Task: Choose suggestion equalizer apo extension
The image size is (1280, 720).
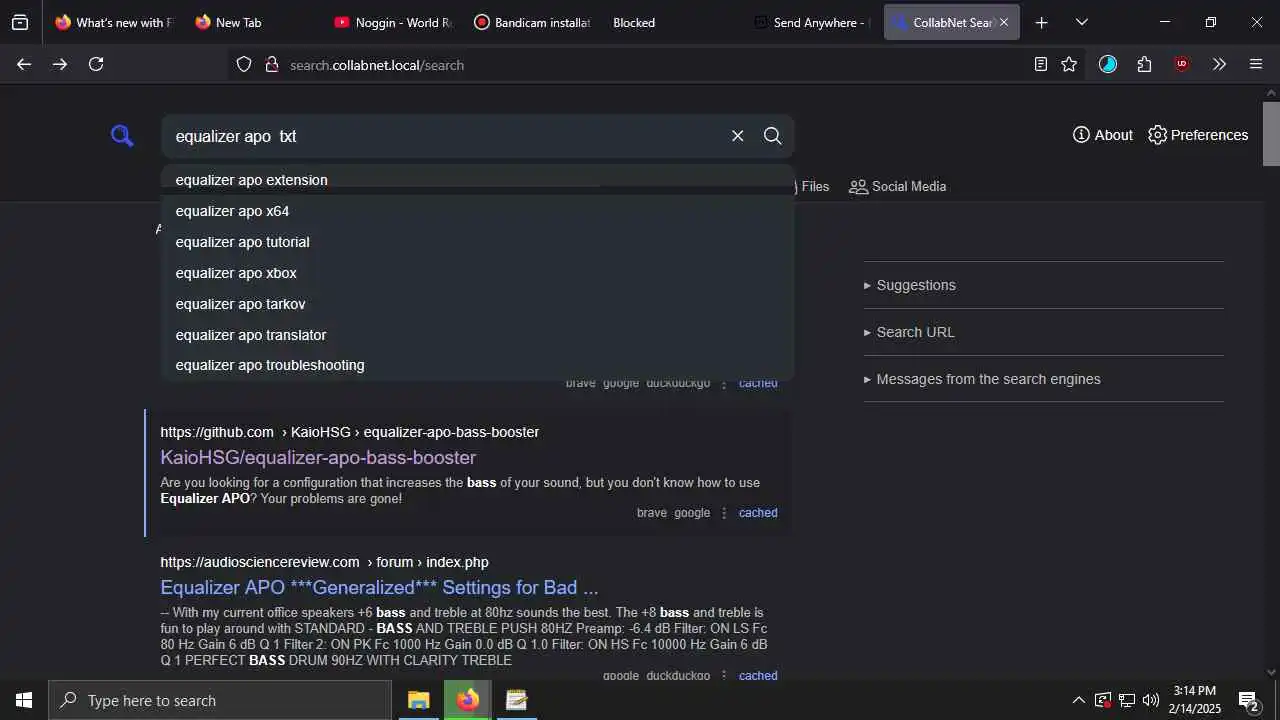Action: pos(478,180)
